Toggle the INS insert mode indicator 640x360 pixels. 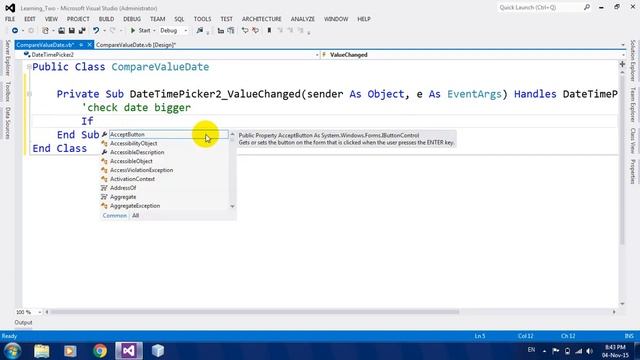pyautogui.click(x=629, y=336)
